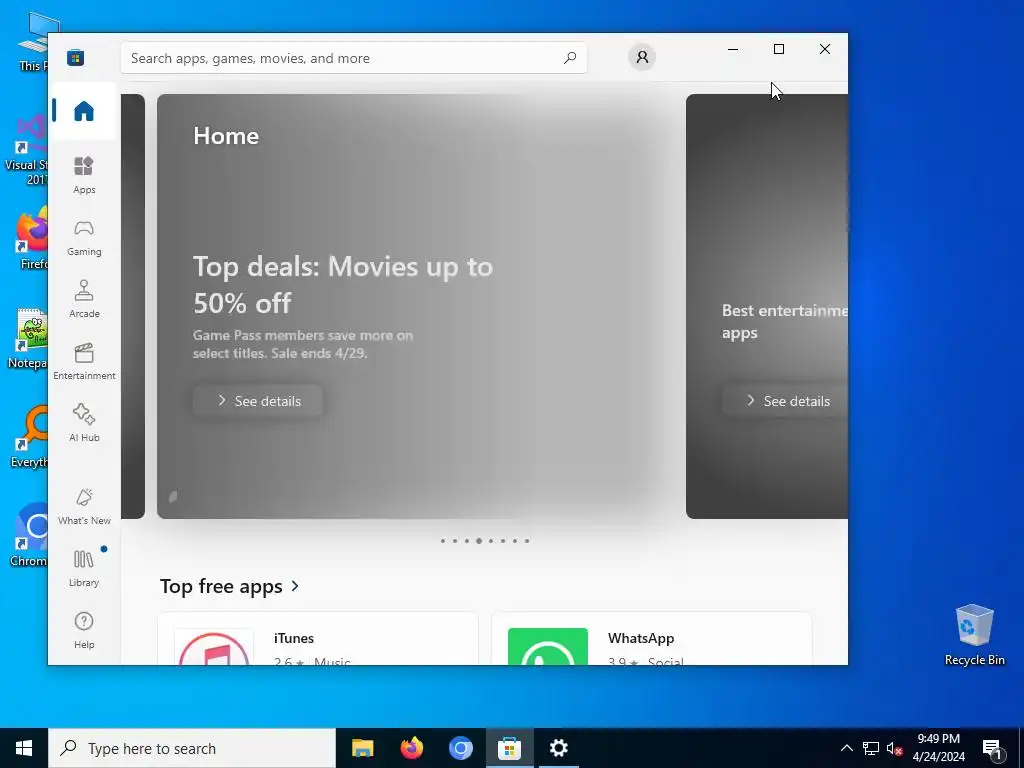Switch to Microsoft Store taskbar icon
The image size is (1024, 768).
(509, 748)
